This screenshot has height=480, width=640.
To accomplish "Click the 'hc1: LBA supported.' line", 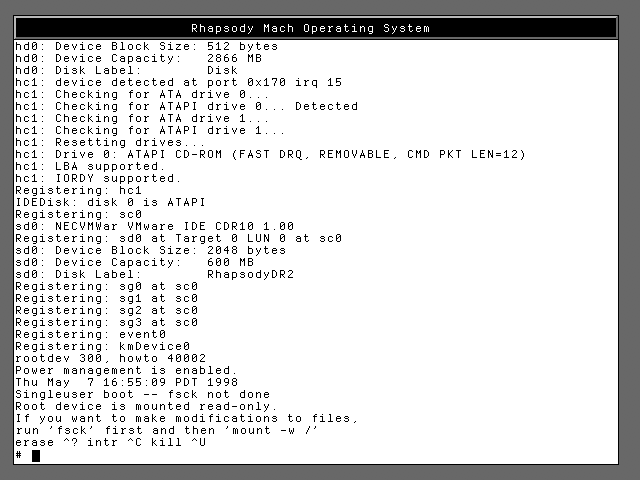I will tap(90, 167).
